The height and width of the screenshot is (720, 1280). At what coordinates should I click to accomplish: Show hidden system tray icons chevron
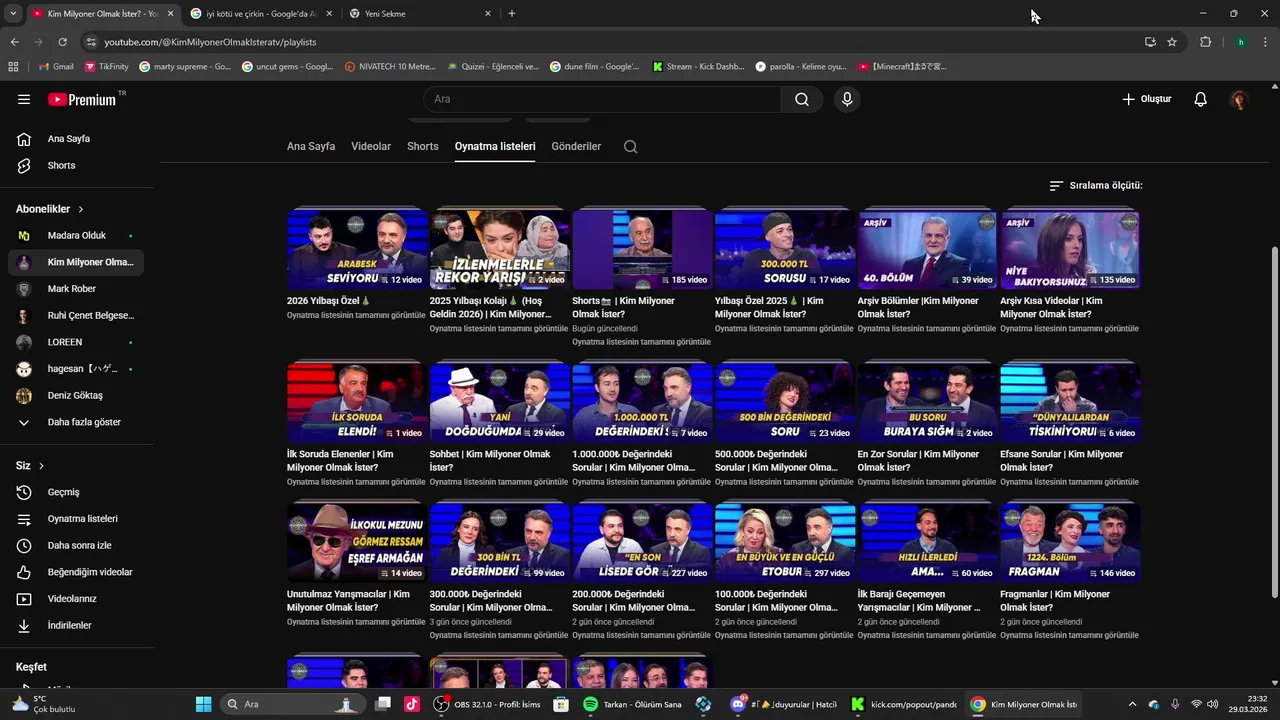[1132, 704]
